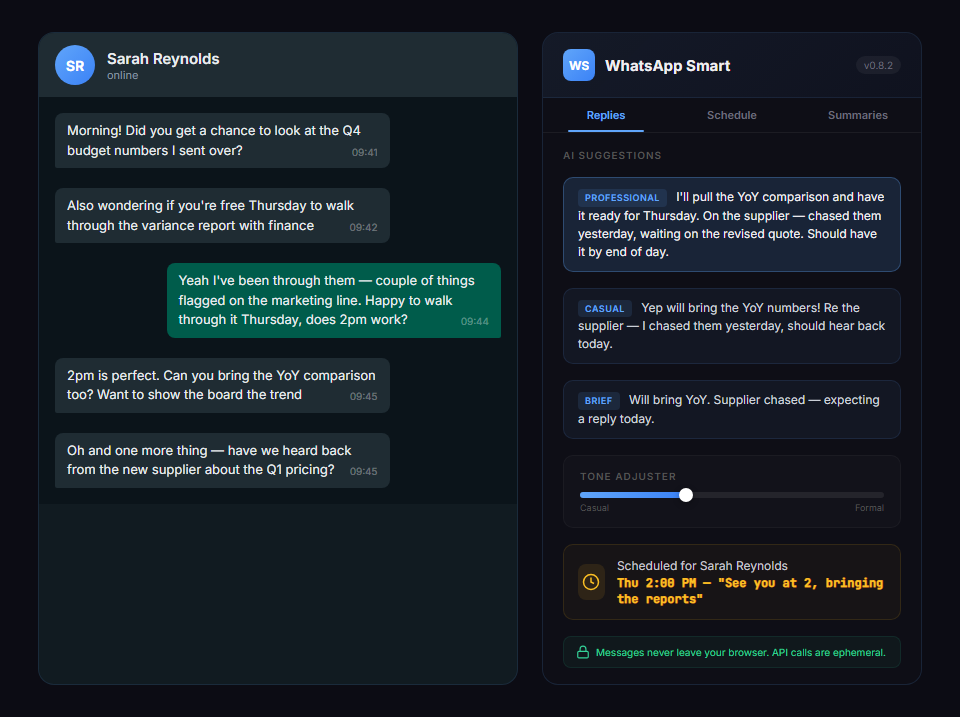Open the Summaries tab
The height and width of the screenshot is (717, 960).
point(857,115)
